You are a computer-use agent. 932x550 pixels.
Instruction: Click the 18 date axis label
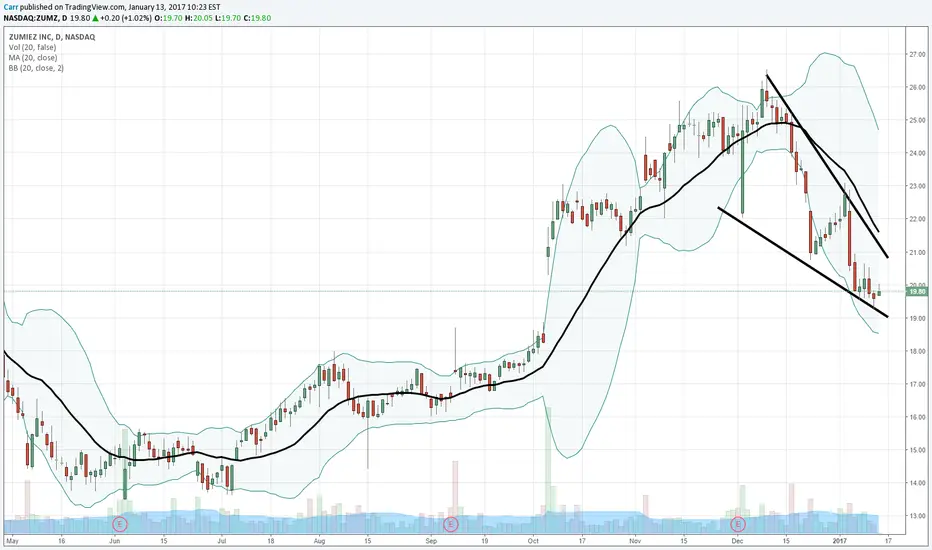click(x=270, y=541)
